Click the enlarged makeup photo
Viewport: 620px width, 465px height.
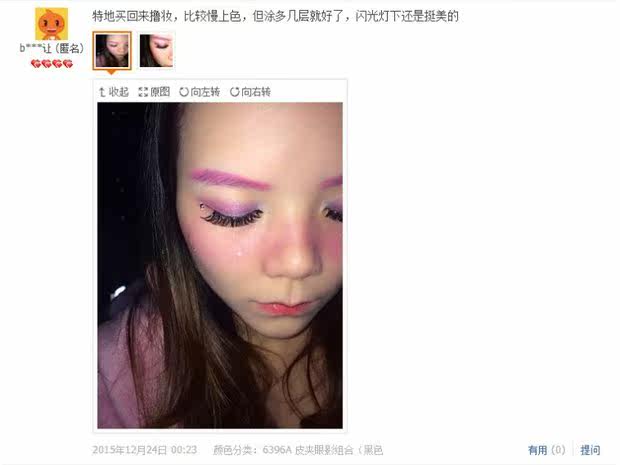[220, 265]
